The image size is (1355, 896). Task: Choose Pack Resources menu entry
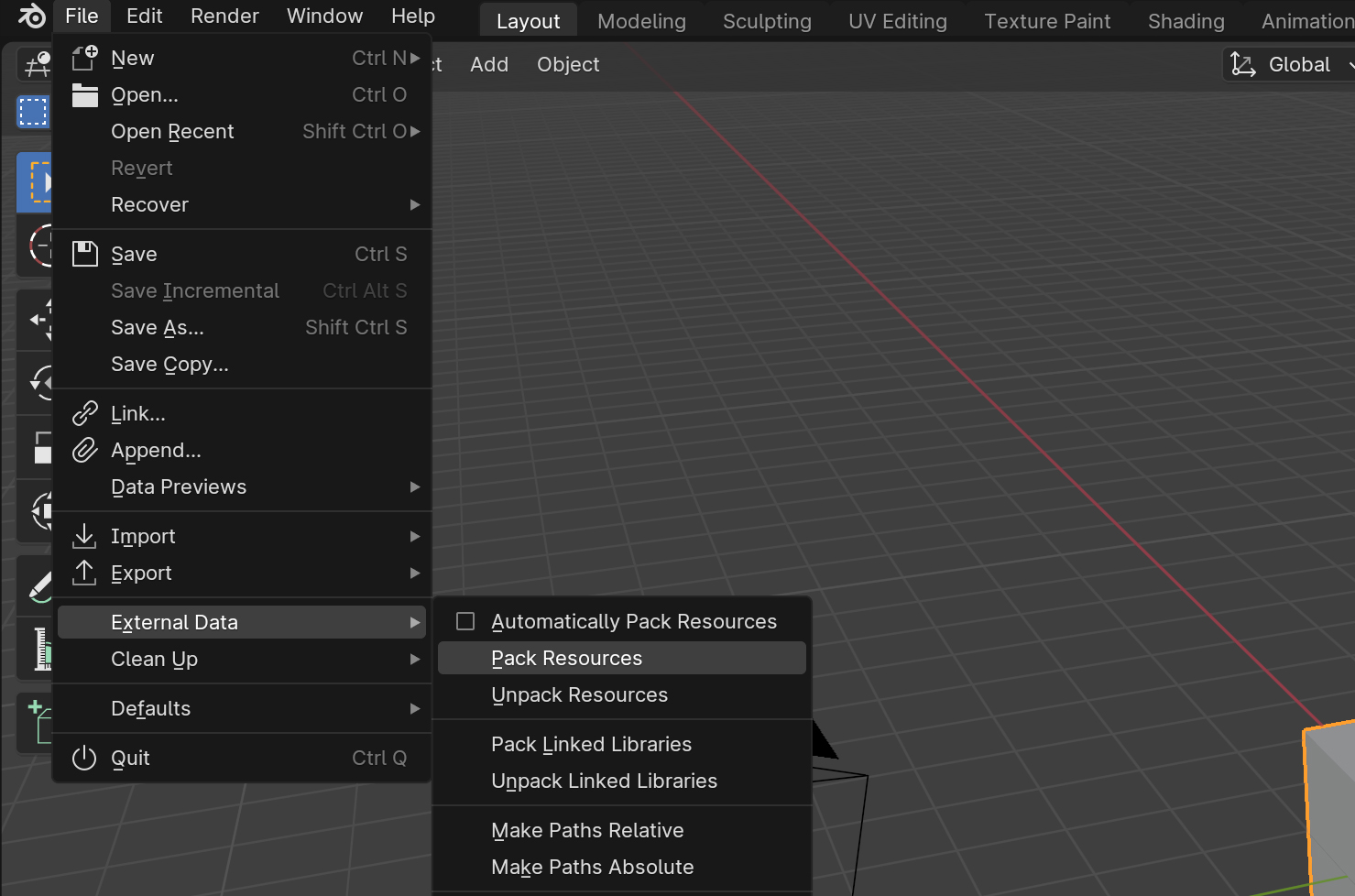[622, 658]
